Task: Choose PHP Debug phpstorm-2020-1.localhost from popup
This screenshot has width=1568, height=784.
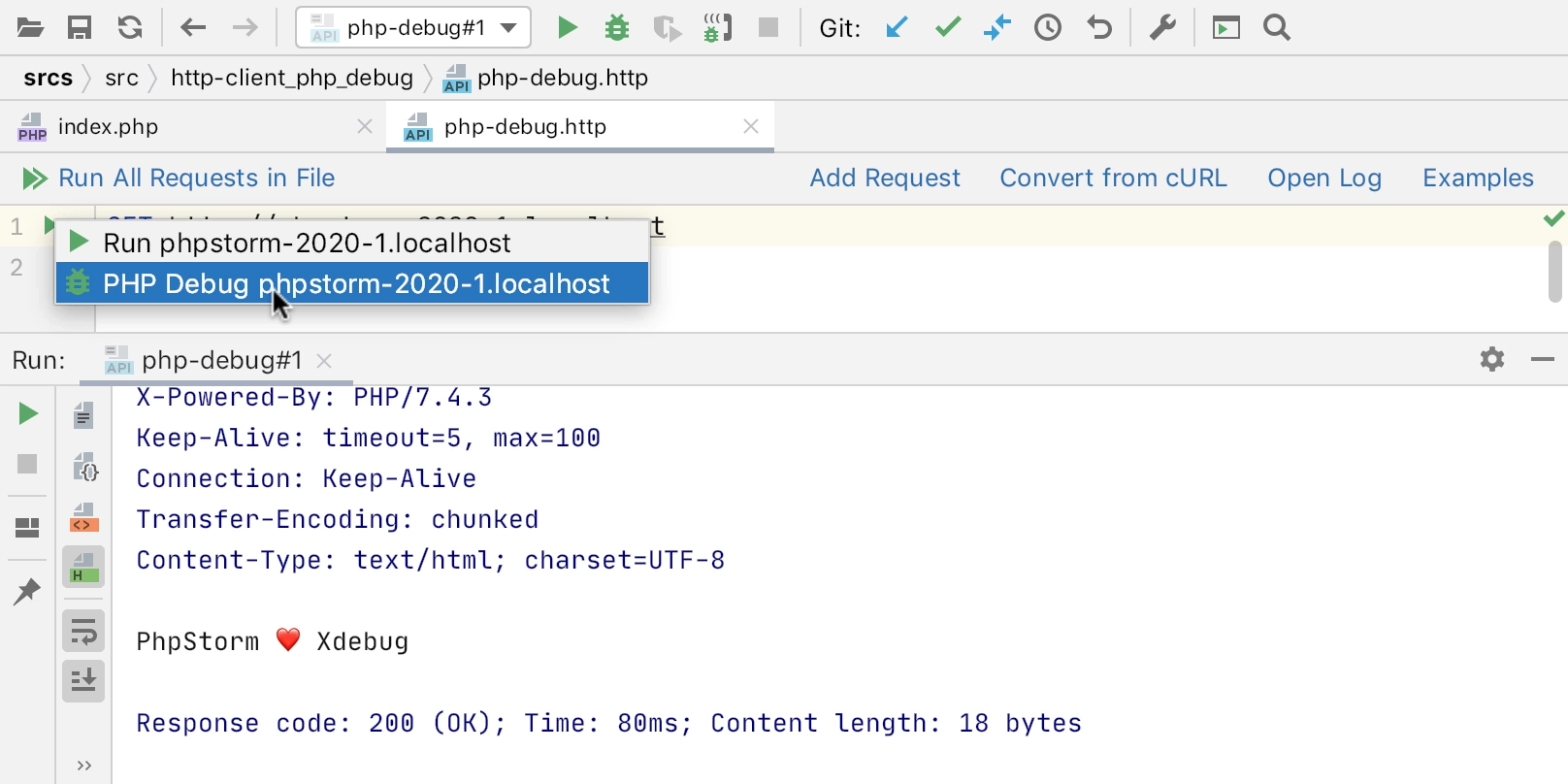Action: [352, 283]
